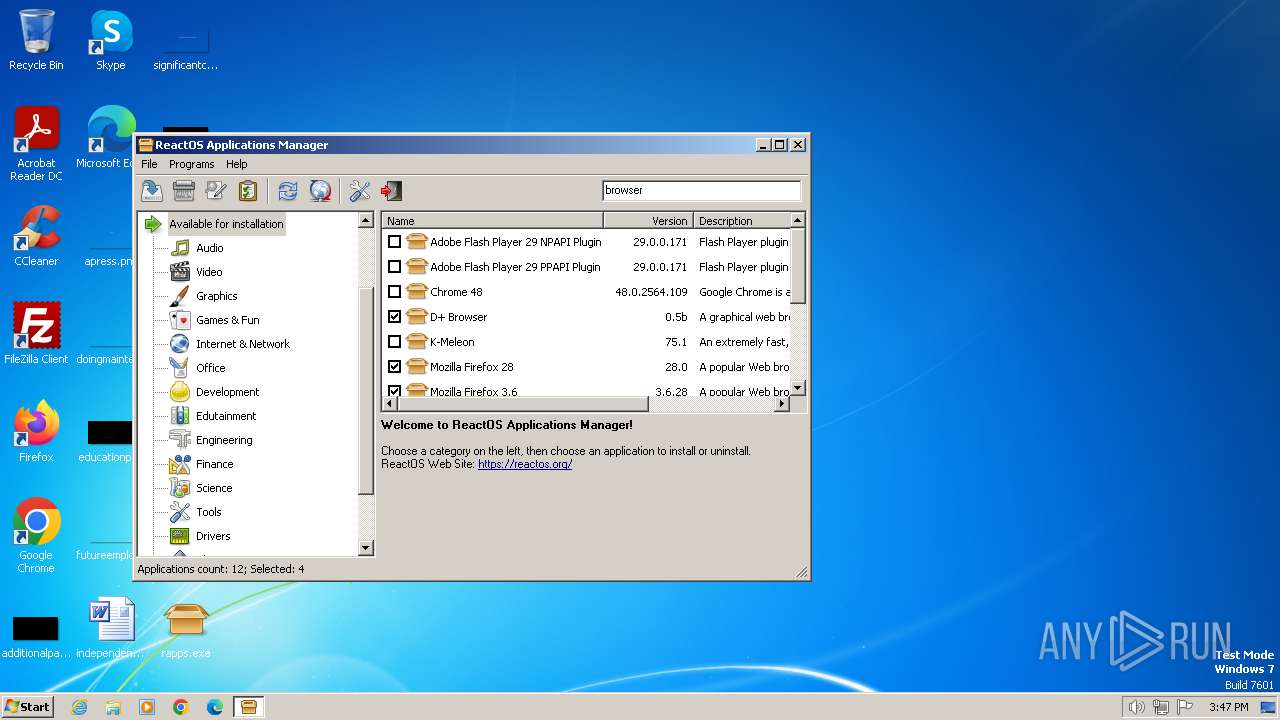This screenshot has width=1280, height=720.
Task: Click the taskbar clock showing 3:47 PM
Action: 1228,707
